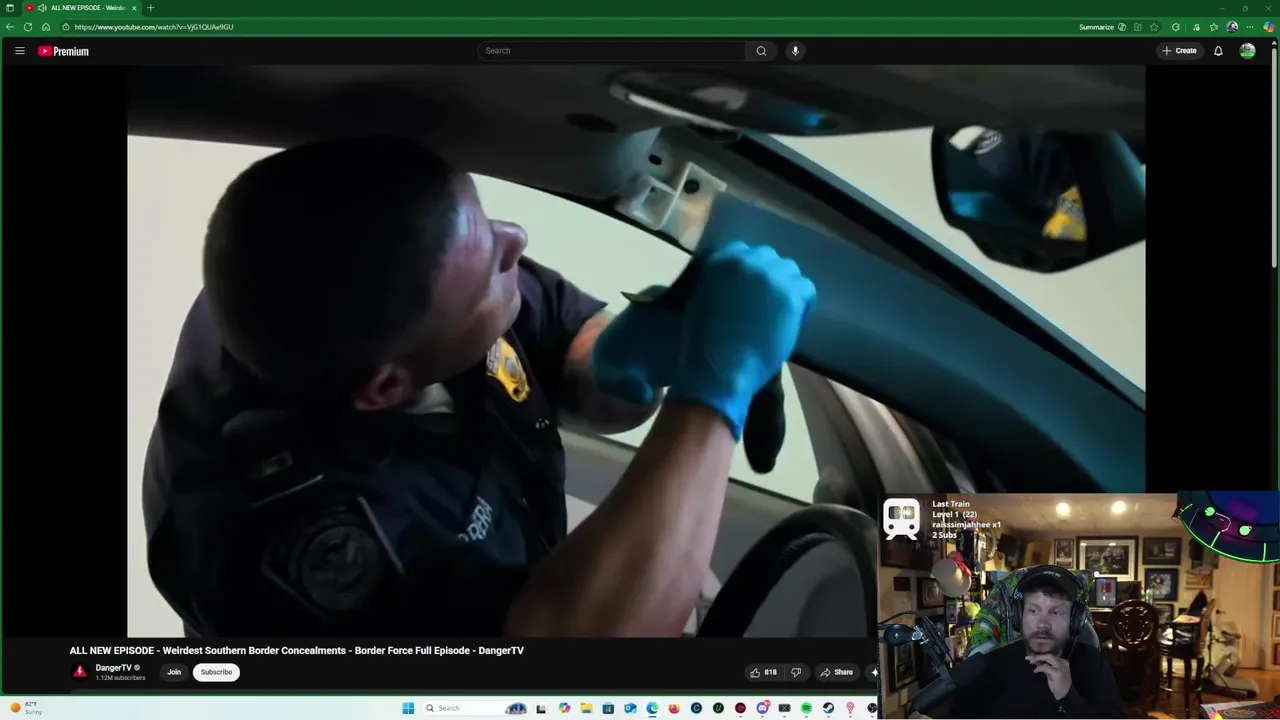Open Spotify from the taskbar

tap(806, 708)
